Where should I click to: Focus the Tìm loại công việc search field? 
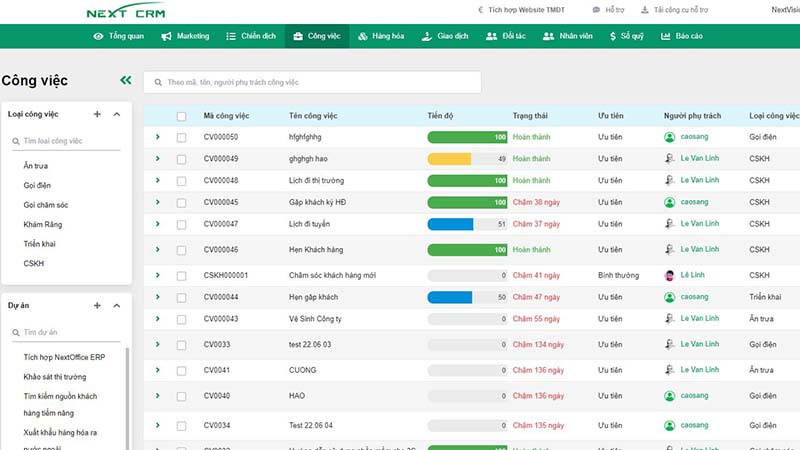click(x=66, y=141)
